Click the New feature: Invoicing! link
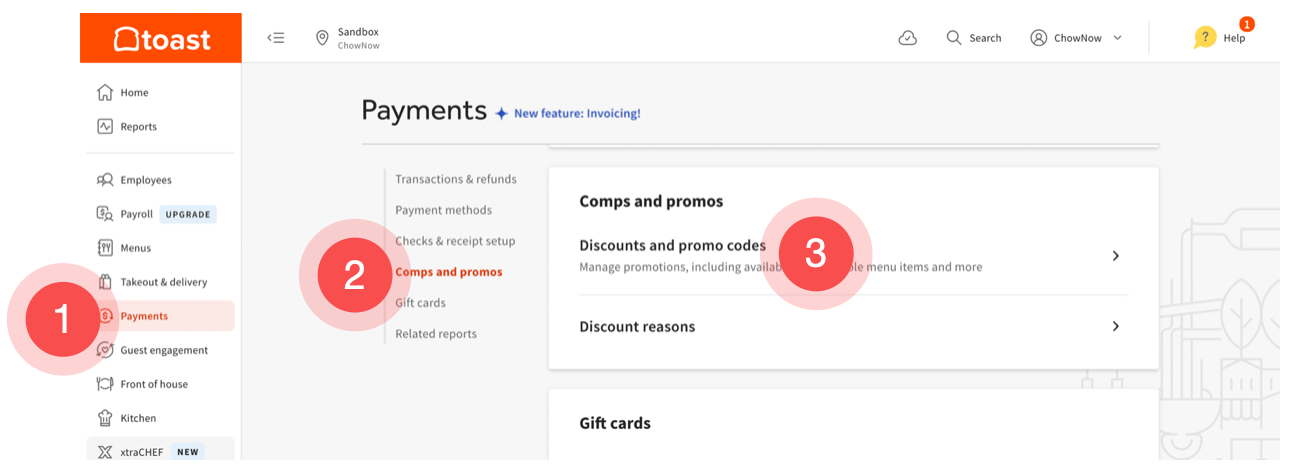 (577, 114)
